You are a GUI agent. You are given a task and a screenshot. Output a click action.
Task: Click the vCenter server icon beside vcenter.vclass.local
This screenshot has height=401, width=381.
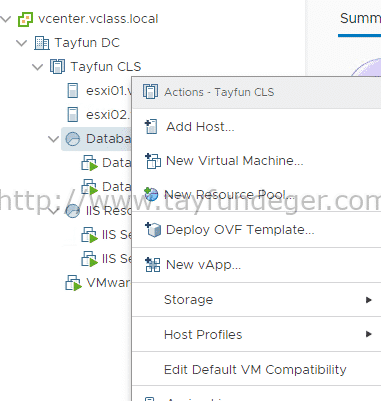pos(25,19)
